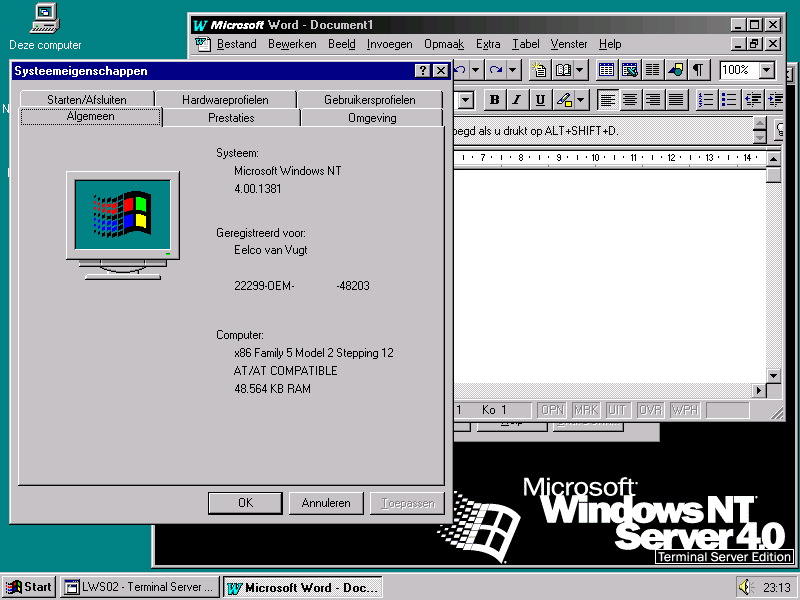The image size is (800, 600).
Task: Expand the highlight color dropdown arrow
Action: coord(581,100)
